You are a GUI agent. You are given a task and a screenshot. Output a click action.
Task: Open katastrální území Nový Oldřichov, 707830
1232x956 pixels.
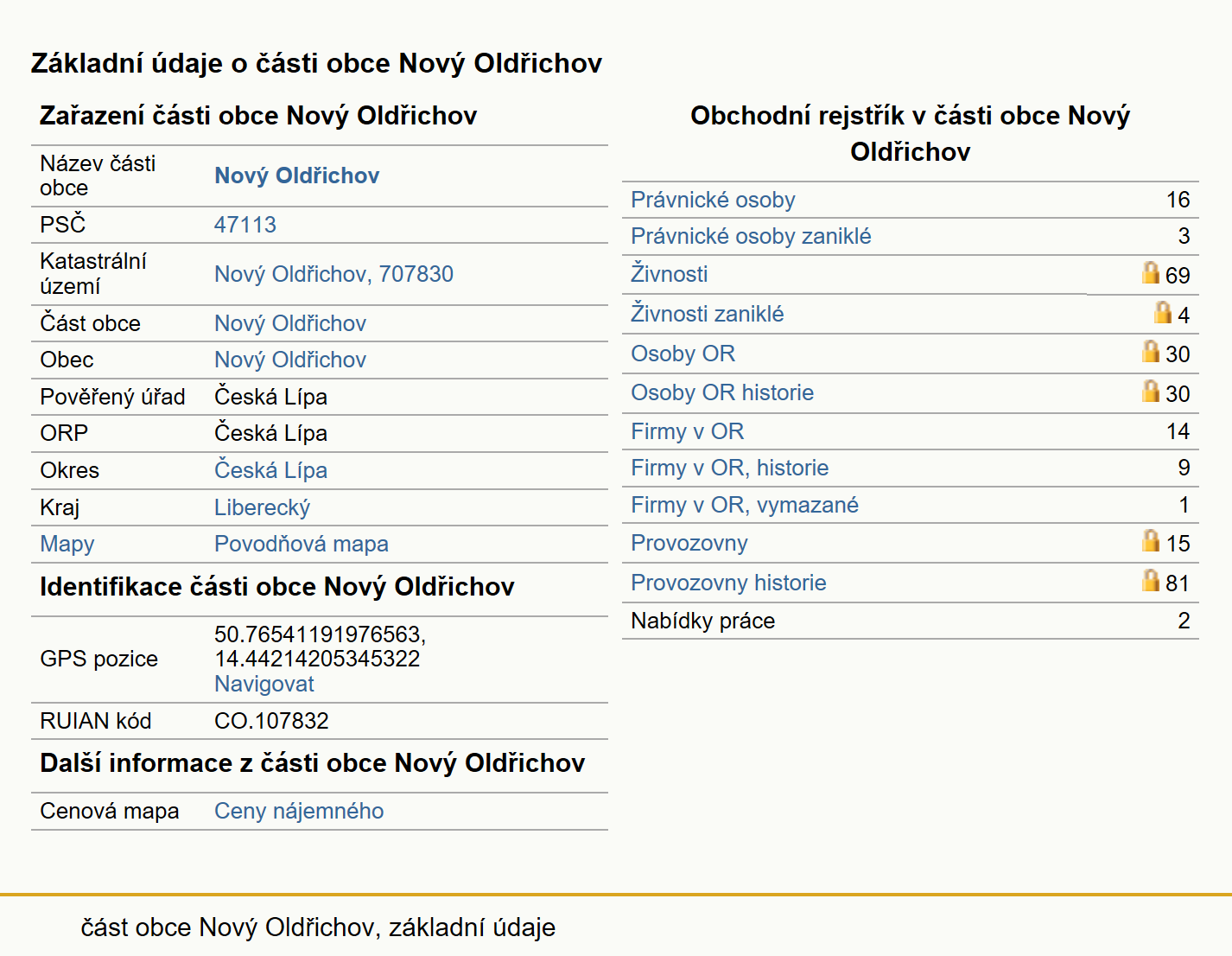333,274
